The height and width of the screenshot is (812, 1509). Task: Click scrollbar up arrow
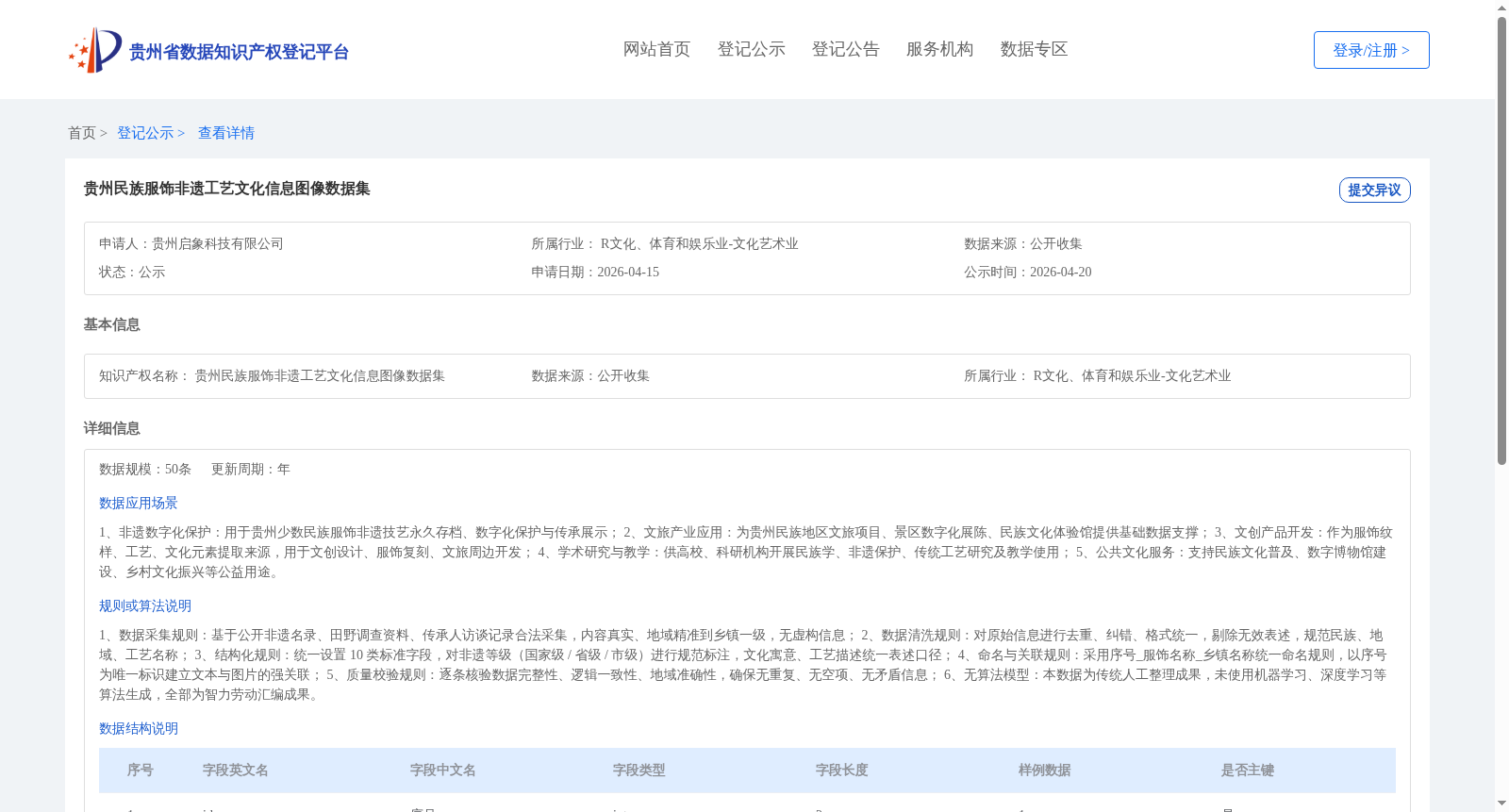[1501, 8]
